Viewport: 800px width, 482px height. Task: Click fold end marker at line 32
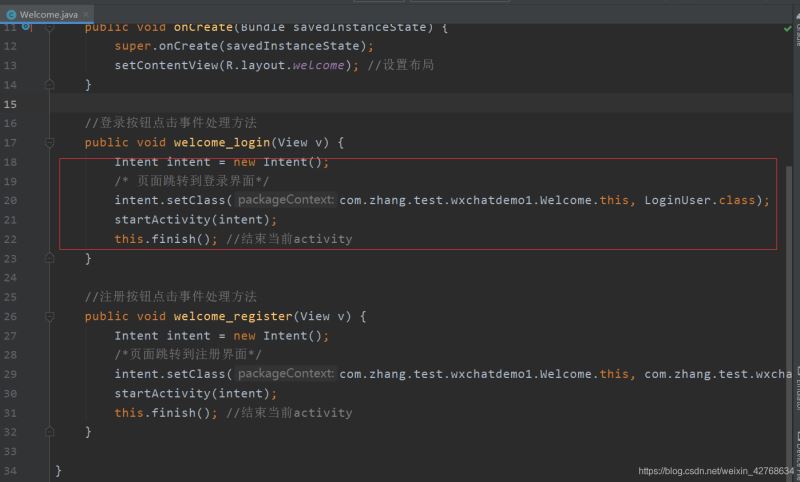click(x=49, y=432)
